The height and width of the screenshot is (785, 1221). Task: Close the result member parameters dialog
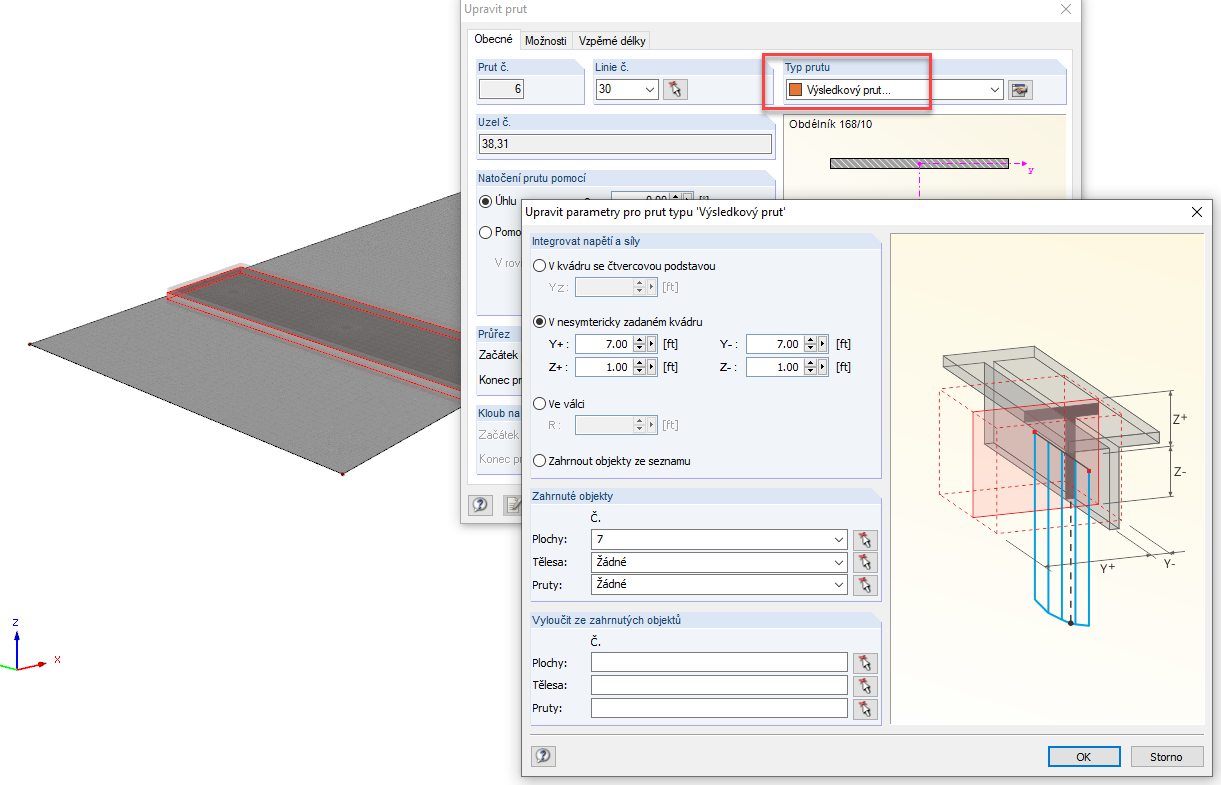tap(1196, 212)
